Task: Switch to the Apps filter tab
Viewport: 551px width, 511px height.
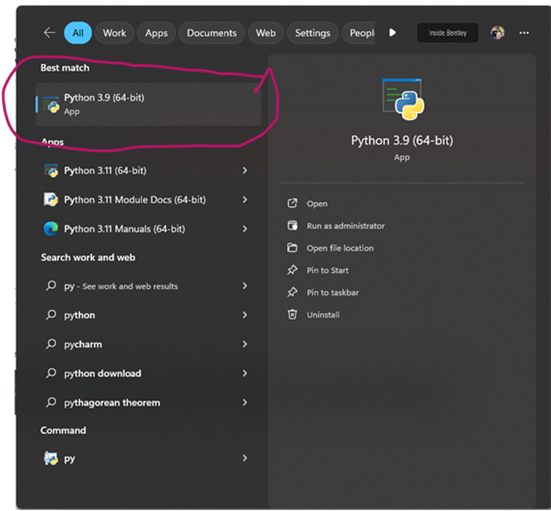Action: pyautogui.click(x=156, y=33)
